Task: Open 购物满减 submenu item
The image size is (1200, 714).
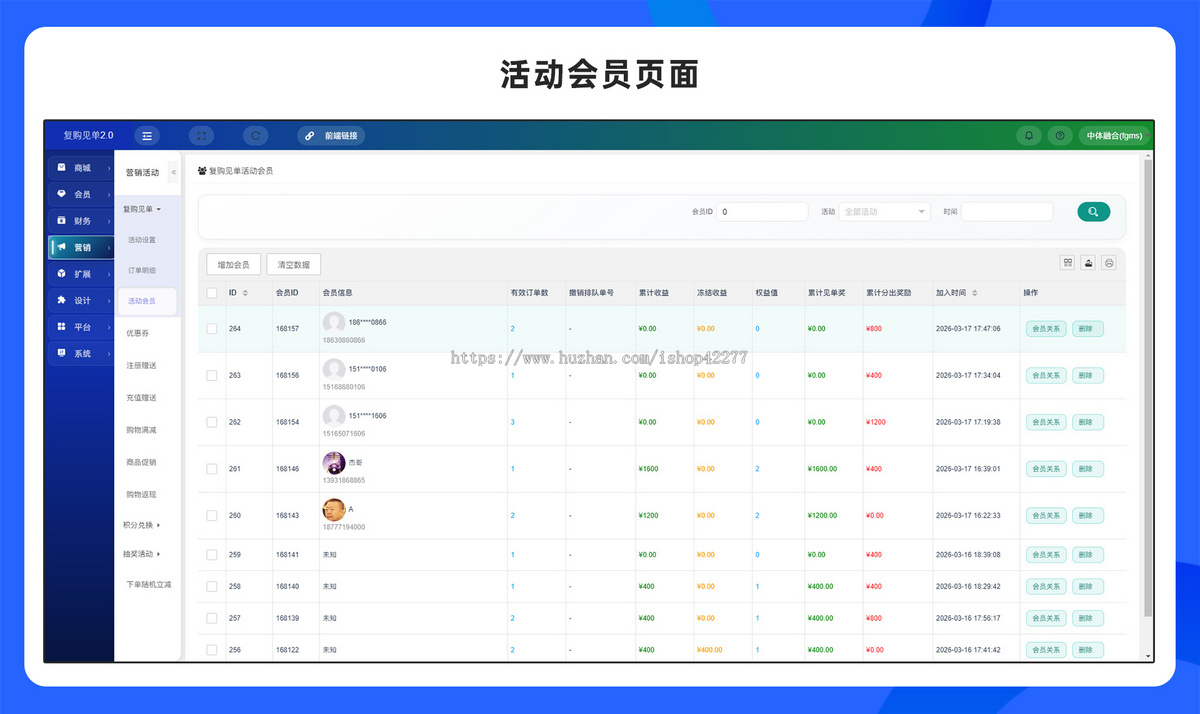Action: click(x=141, y=430)
